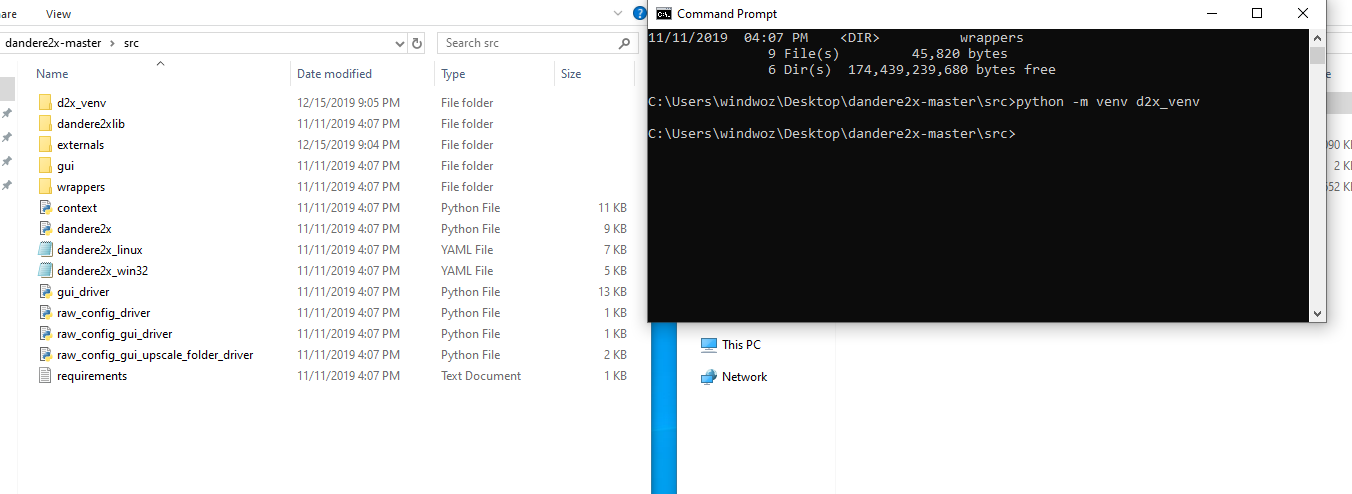Click 'YAML File' type for dandere2x_linux

(x=467, y=250)
